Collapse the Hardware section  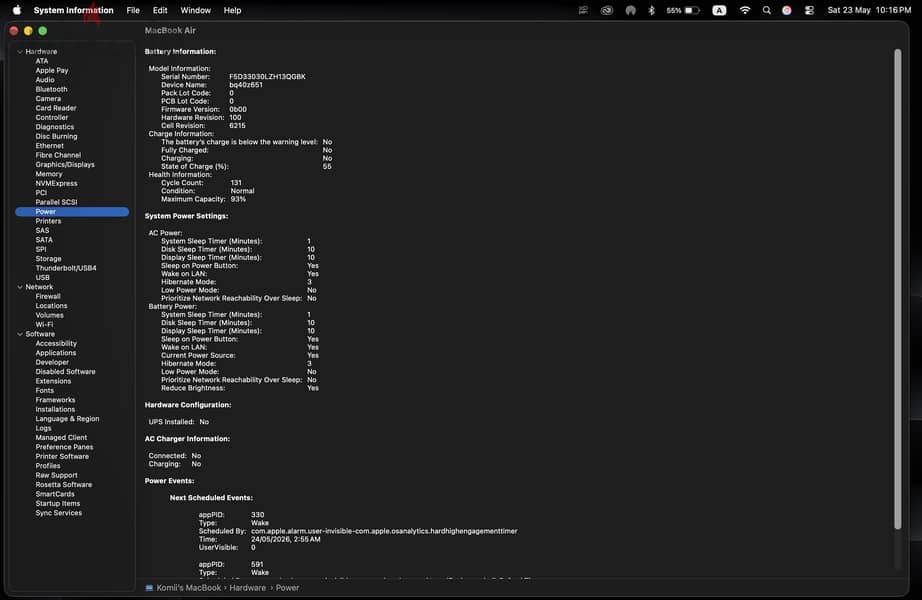click(x=20, y=52)
